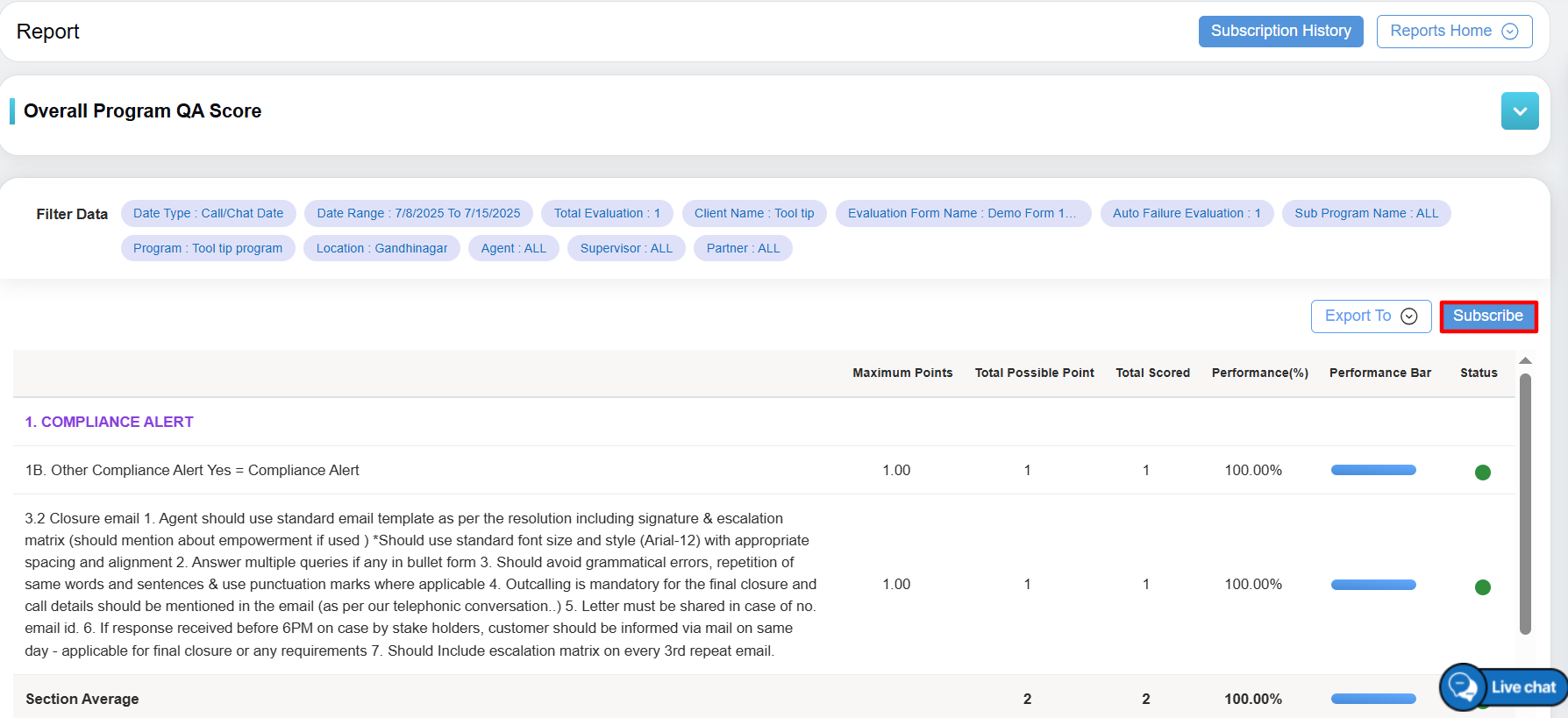Open Subscription History
This screenshot has width=1568, height=718.
click(x=1279, y=32)
